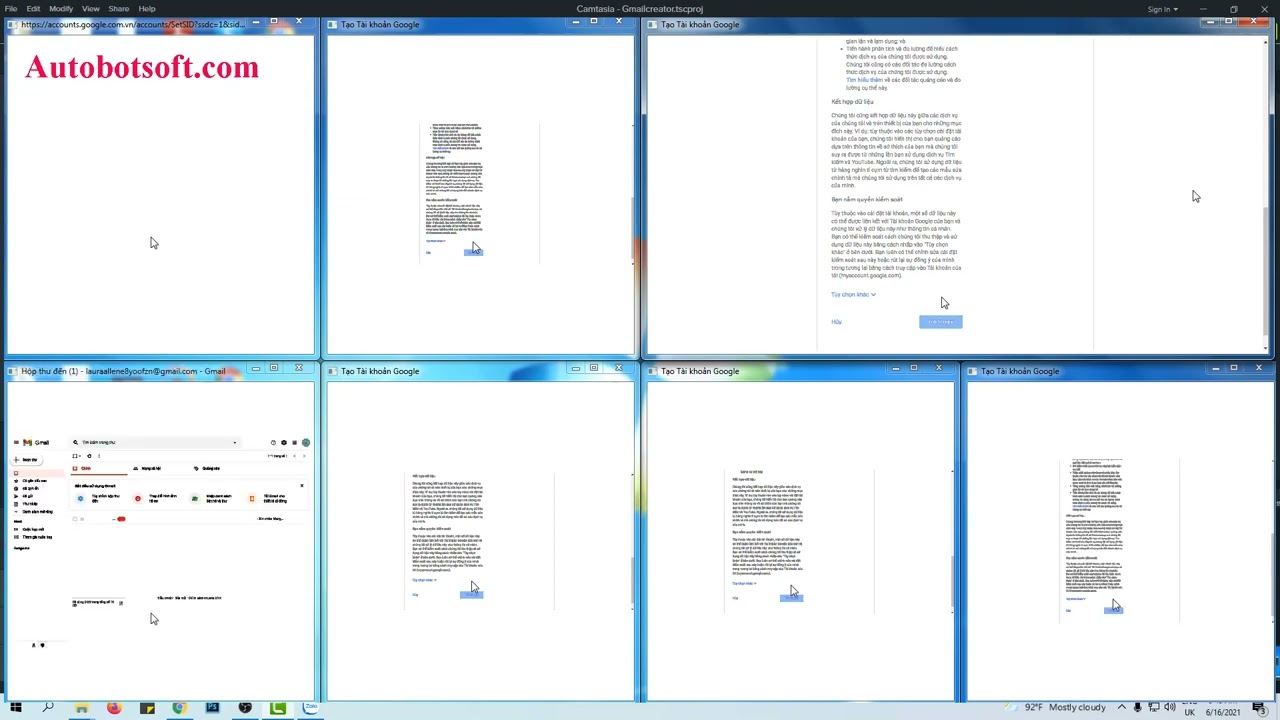1280x720 pixels.
Task: Open OBS Studio taskbar icon
Action: pyautogui.click(x=245, y=709)
